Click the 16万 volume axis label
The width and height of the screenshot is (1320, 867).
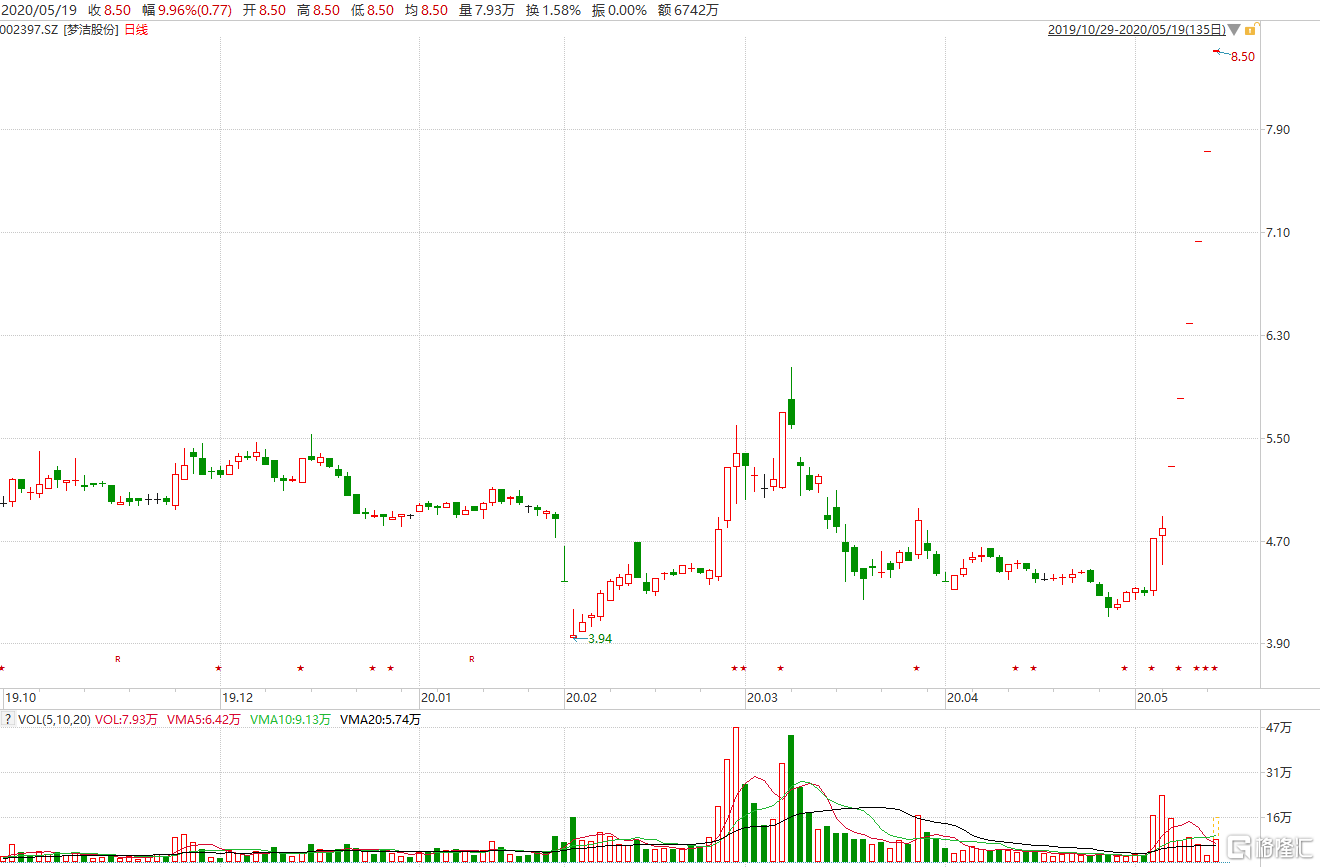click(1279, 817)
